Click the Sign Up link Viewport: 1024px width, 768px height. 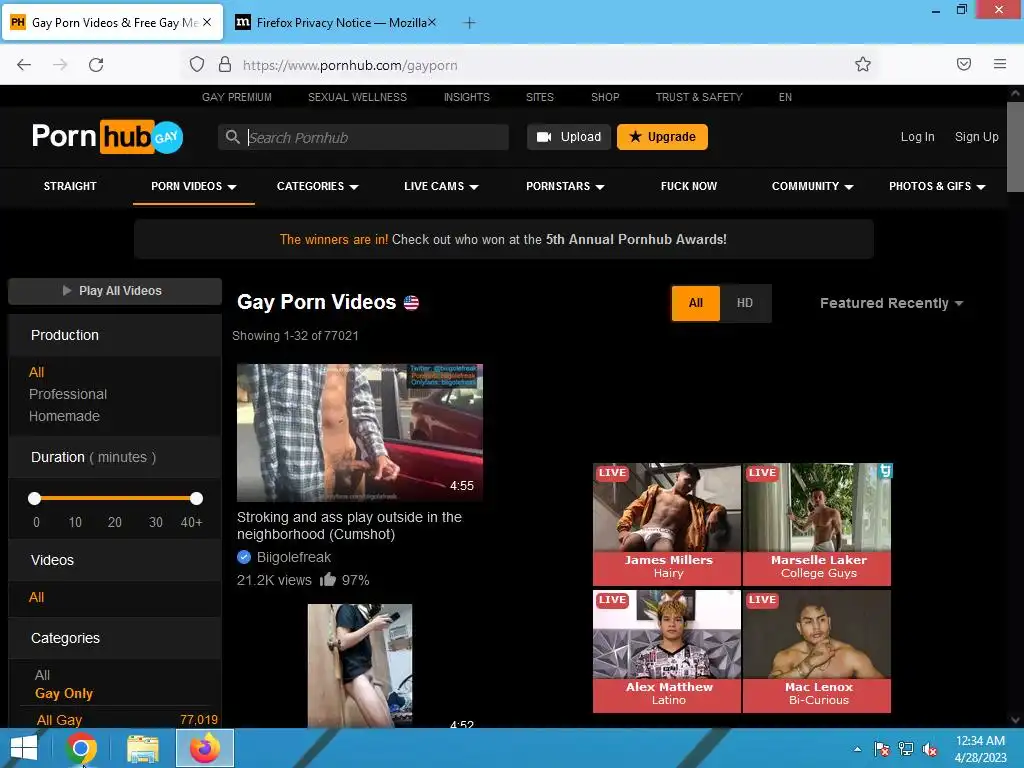click(976, 136)
